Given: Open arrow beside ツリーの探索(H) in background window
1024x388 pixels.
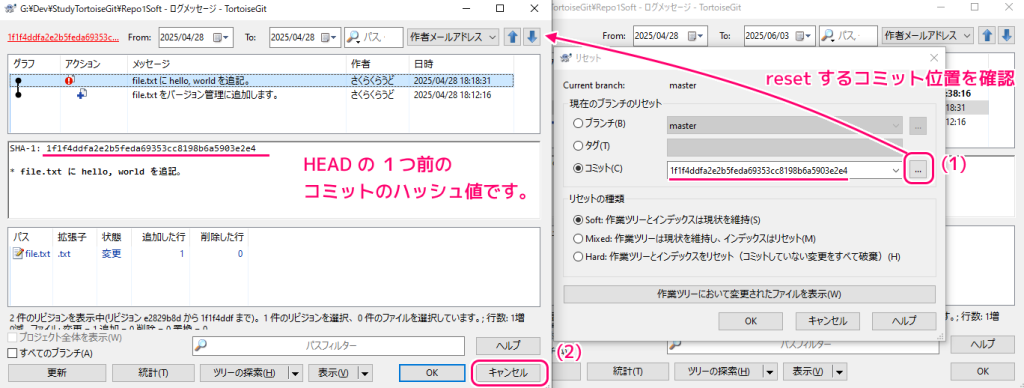Looking at the screenshot, I should tap(770, 372).
